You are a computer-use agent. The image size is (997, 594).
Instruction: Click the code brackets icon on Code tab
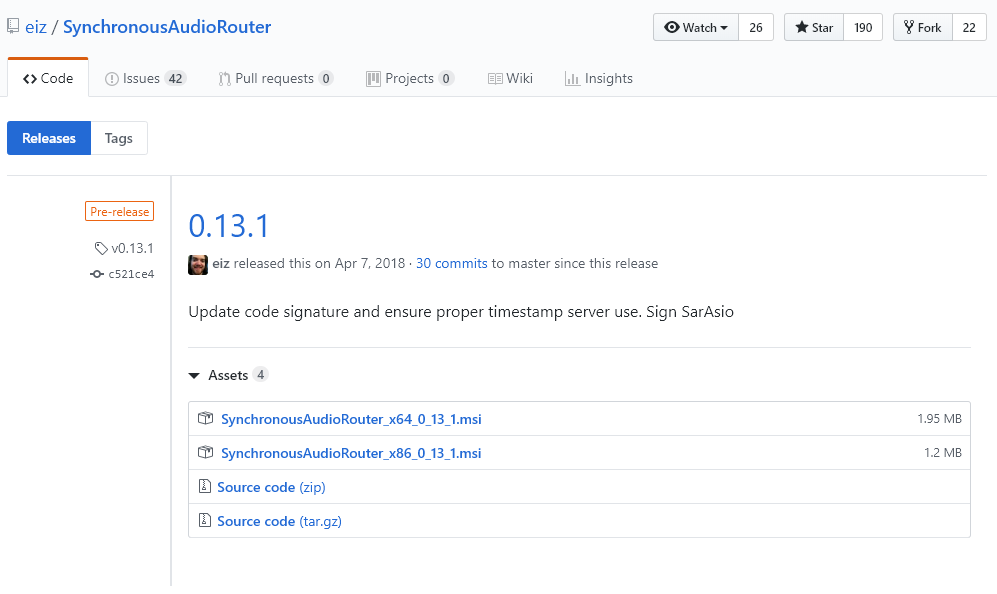coord(30,79)
